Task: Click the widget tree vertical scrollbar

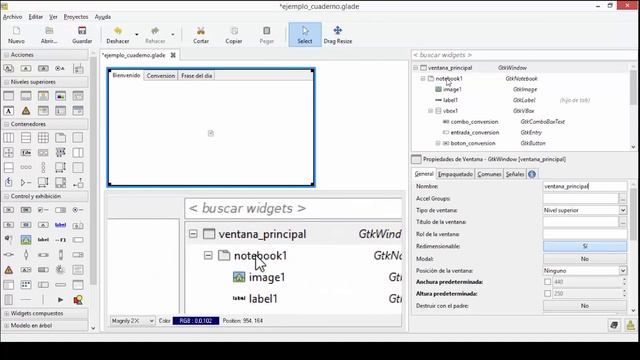Action: coord(633,88)
